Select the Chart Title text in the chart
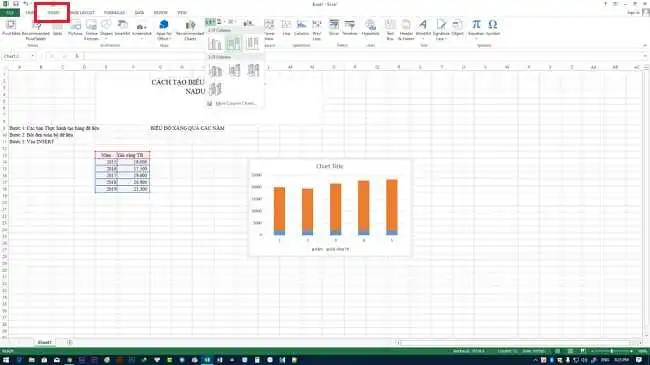650x365 pixels. click(x=330, y=166)
